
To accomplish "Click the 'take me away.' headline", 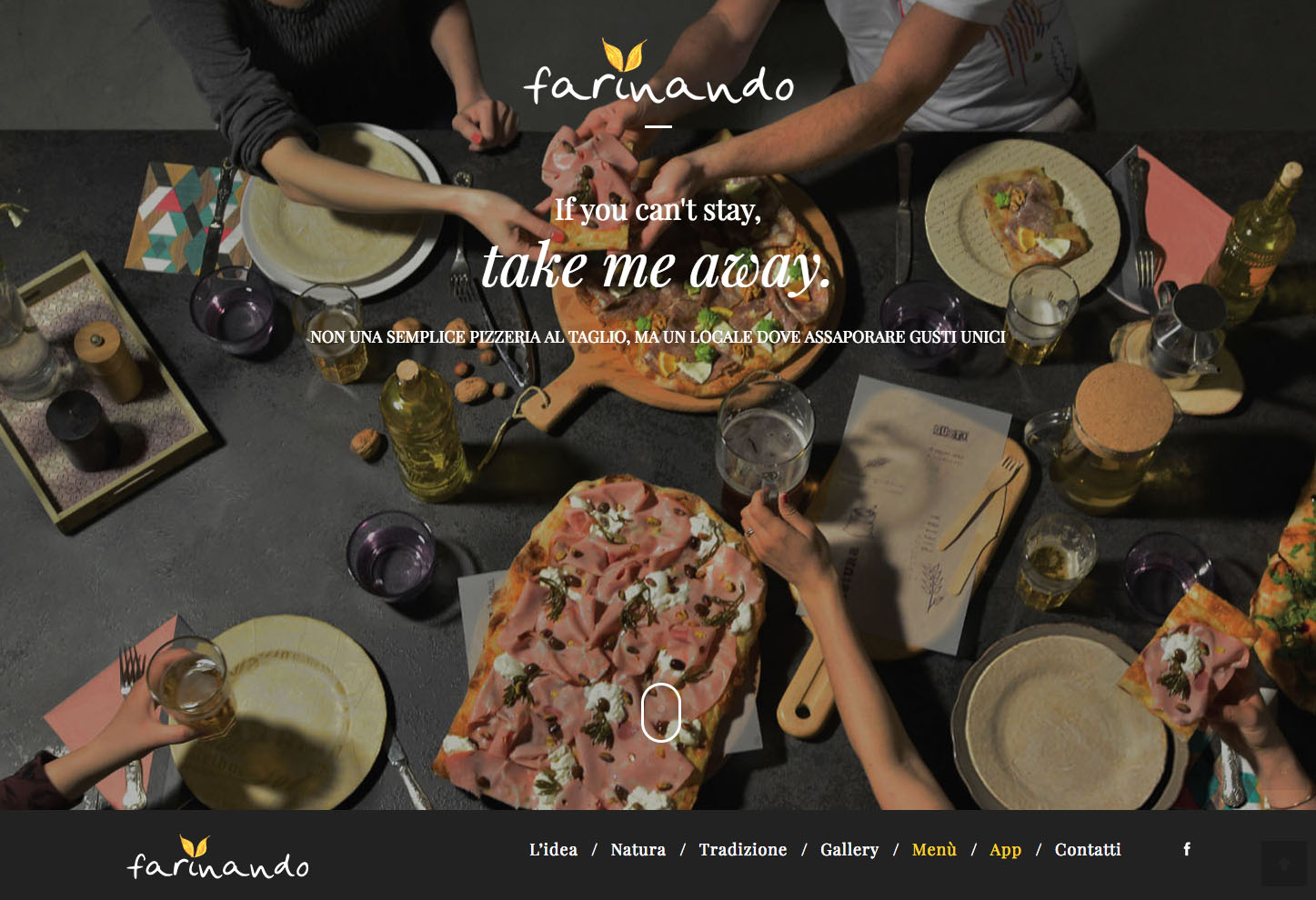I will pos(656,267).
